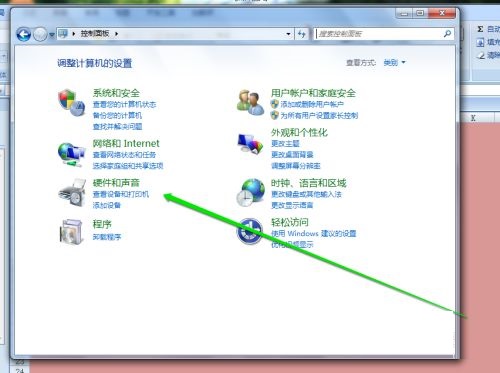This screenshot has height=373, width=500.
Task: Open the recent pages dropdown arrow
Action: click(x=51, y=34)
